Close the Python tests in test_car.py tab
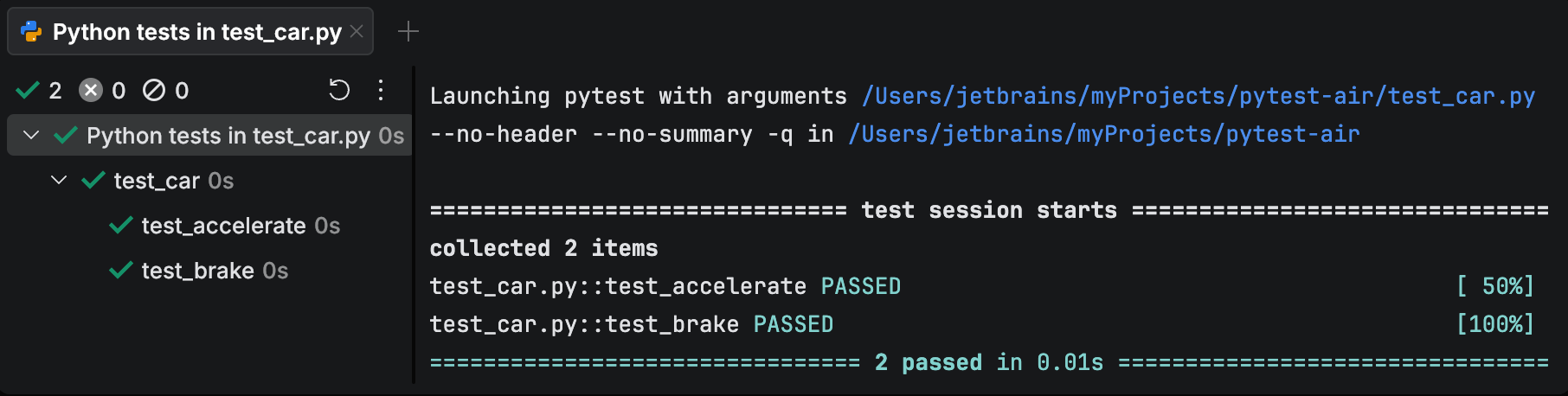The height and width of the screenshot is (396, 1568). point(357,32)
